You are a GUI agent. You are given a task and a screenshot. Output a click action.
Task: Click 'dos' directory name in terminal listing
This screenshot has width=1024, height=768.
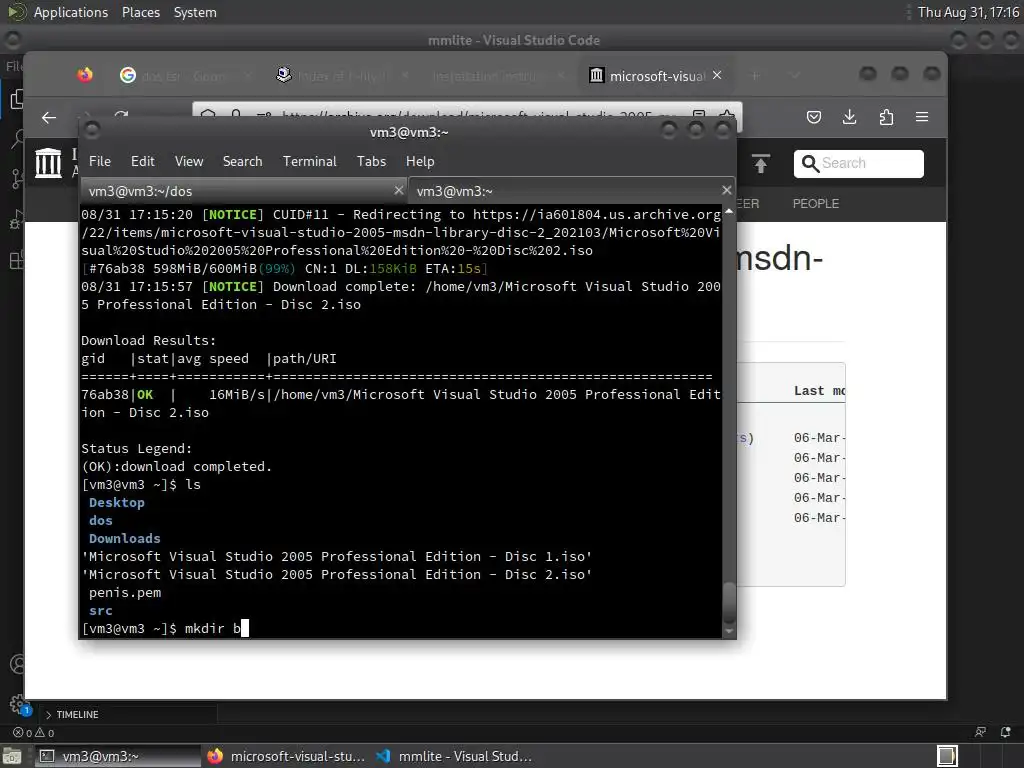[x=101, y=520]
